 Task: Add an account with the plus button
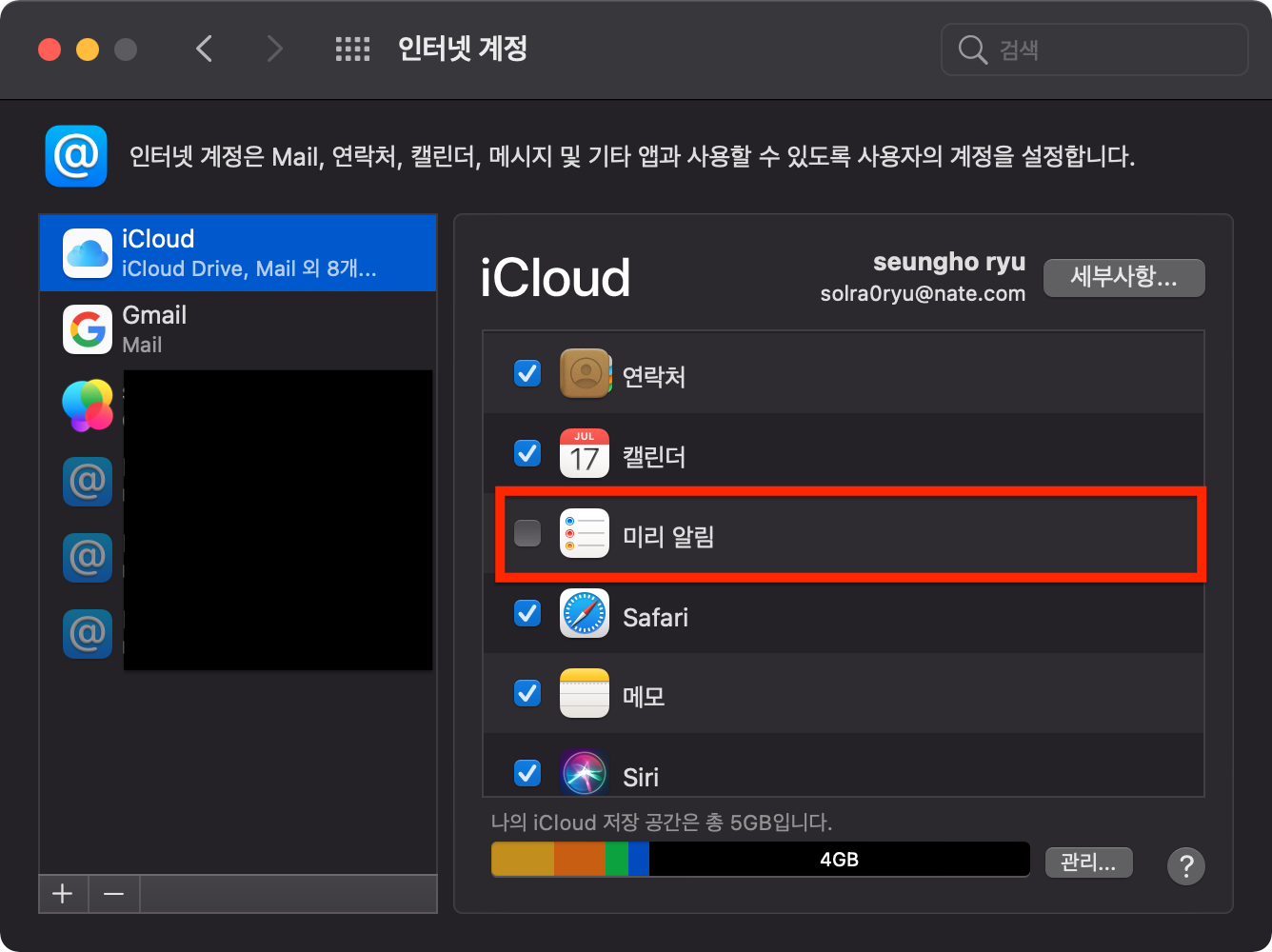(x=63, y=894)
